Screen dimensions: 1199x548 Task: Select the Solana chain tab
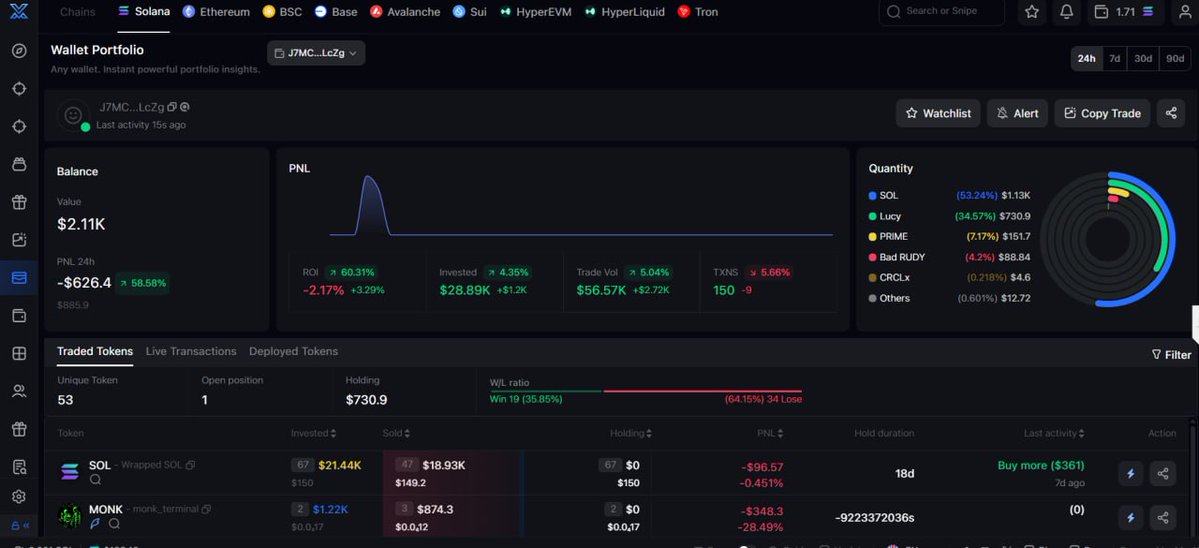click(144, 12)
